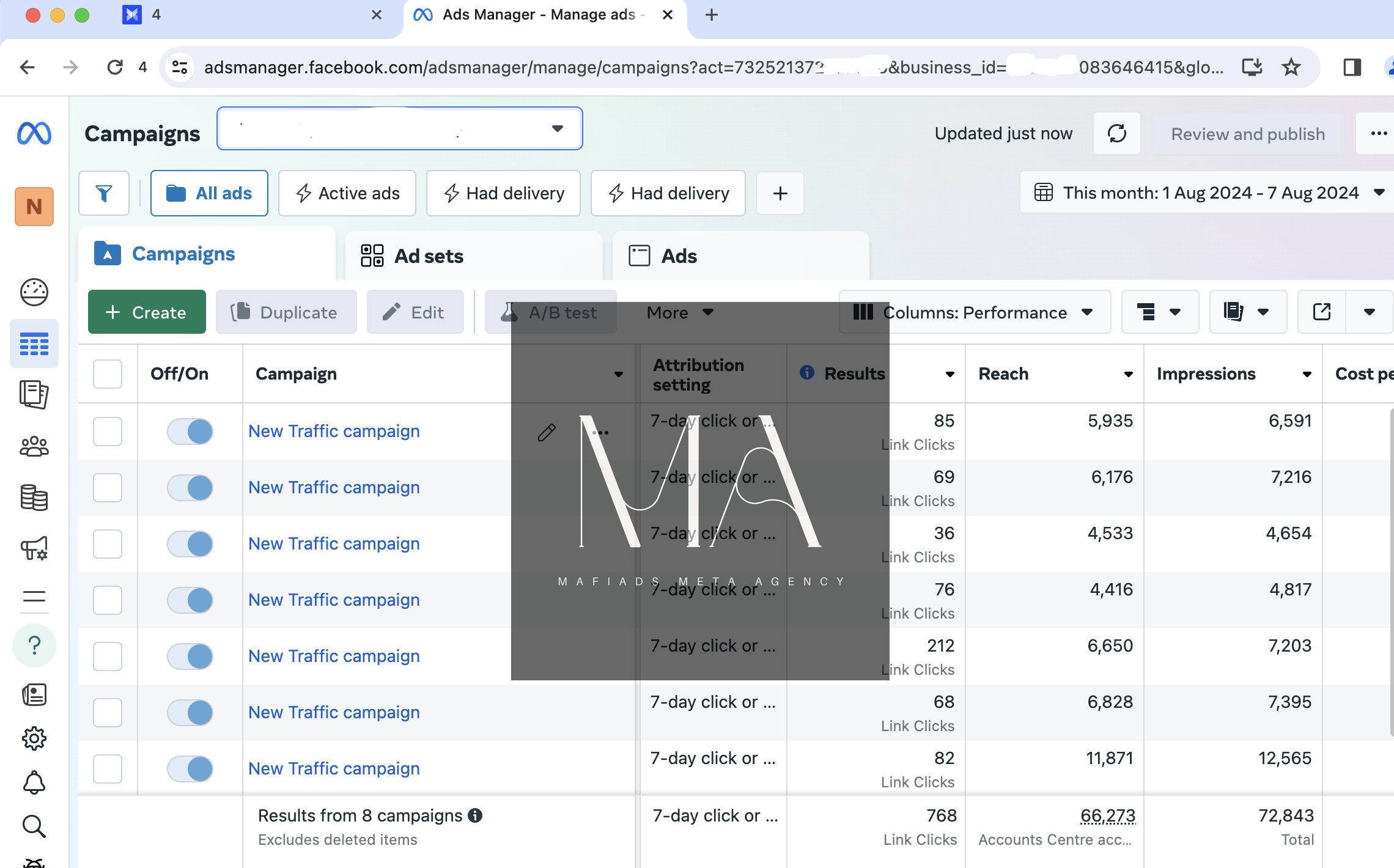1394x868 pixels.
Task: Turn off the campaign with 5,935 reach
Action: 190,431
